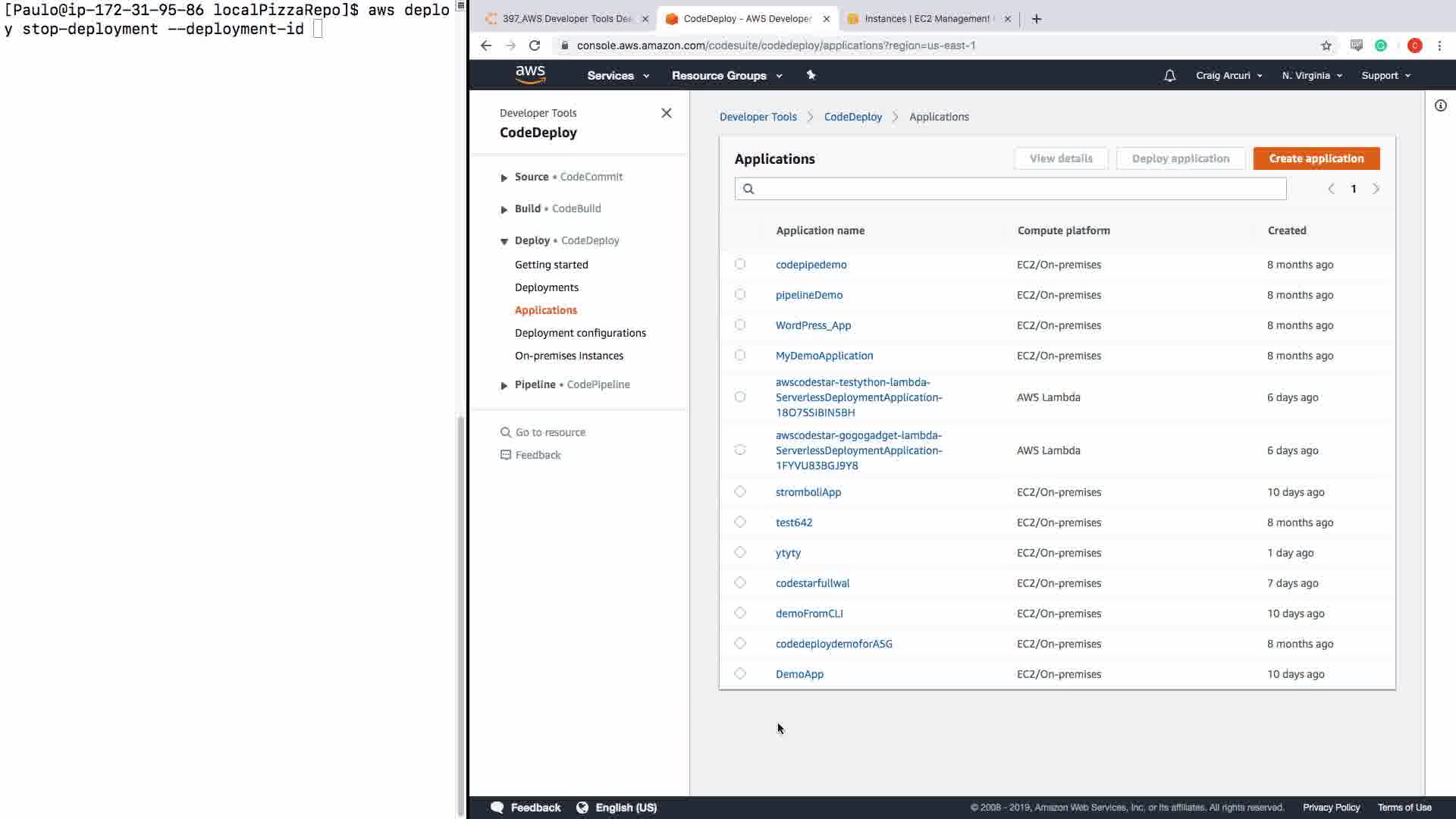
Task: Select the stromboliApp radio button
Action: (740, 491)
